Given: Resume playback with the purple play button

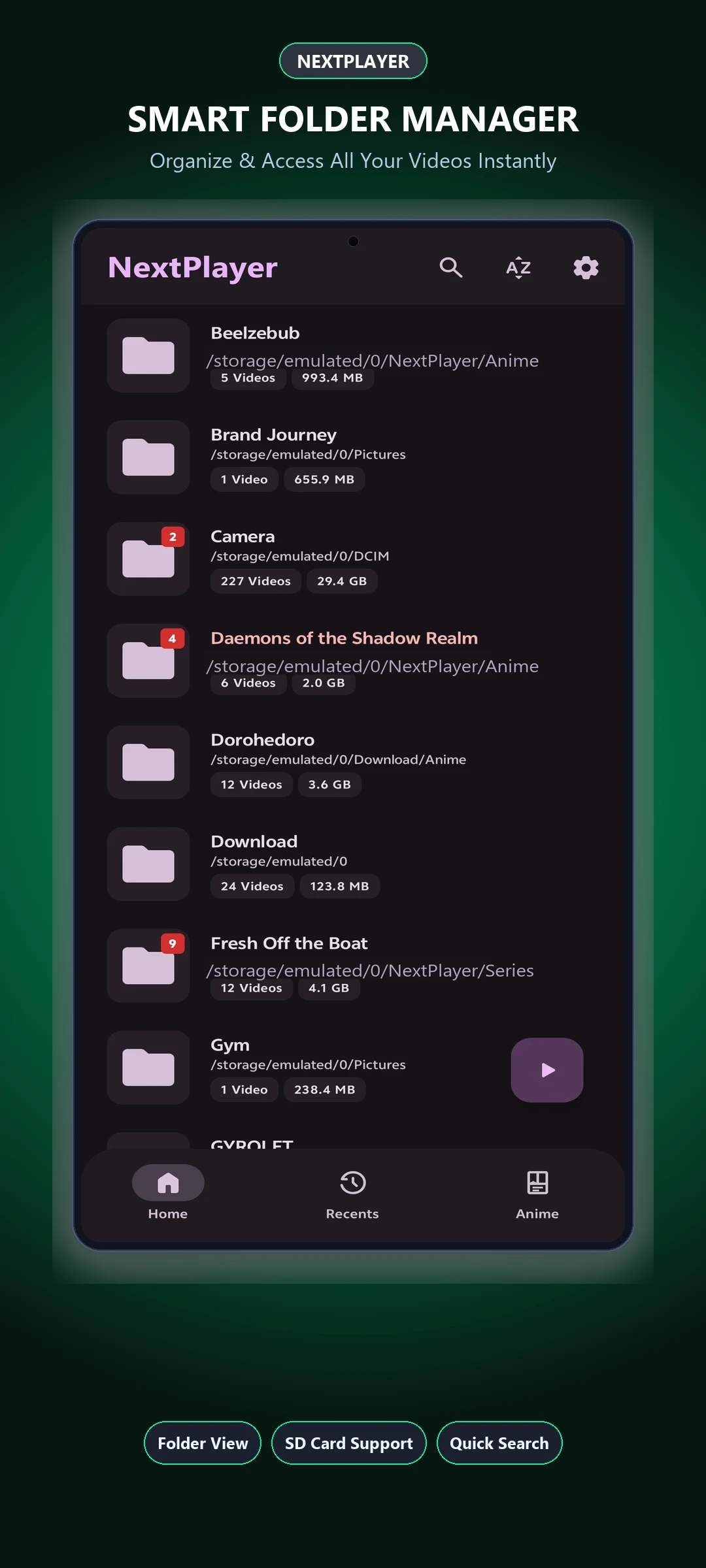Looking at the screenshot, I should 547,1070.
